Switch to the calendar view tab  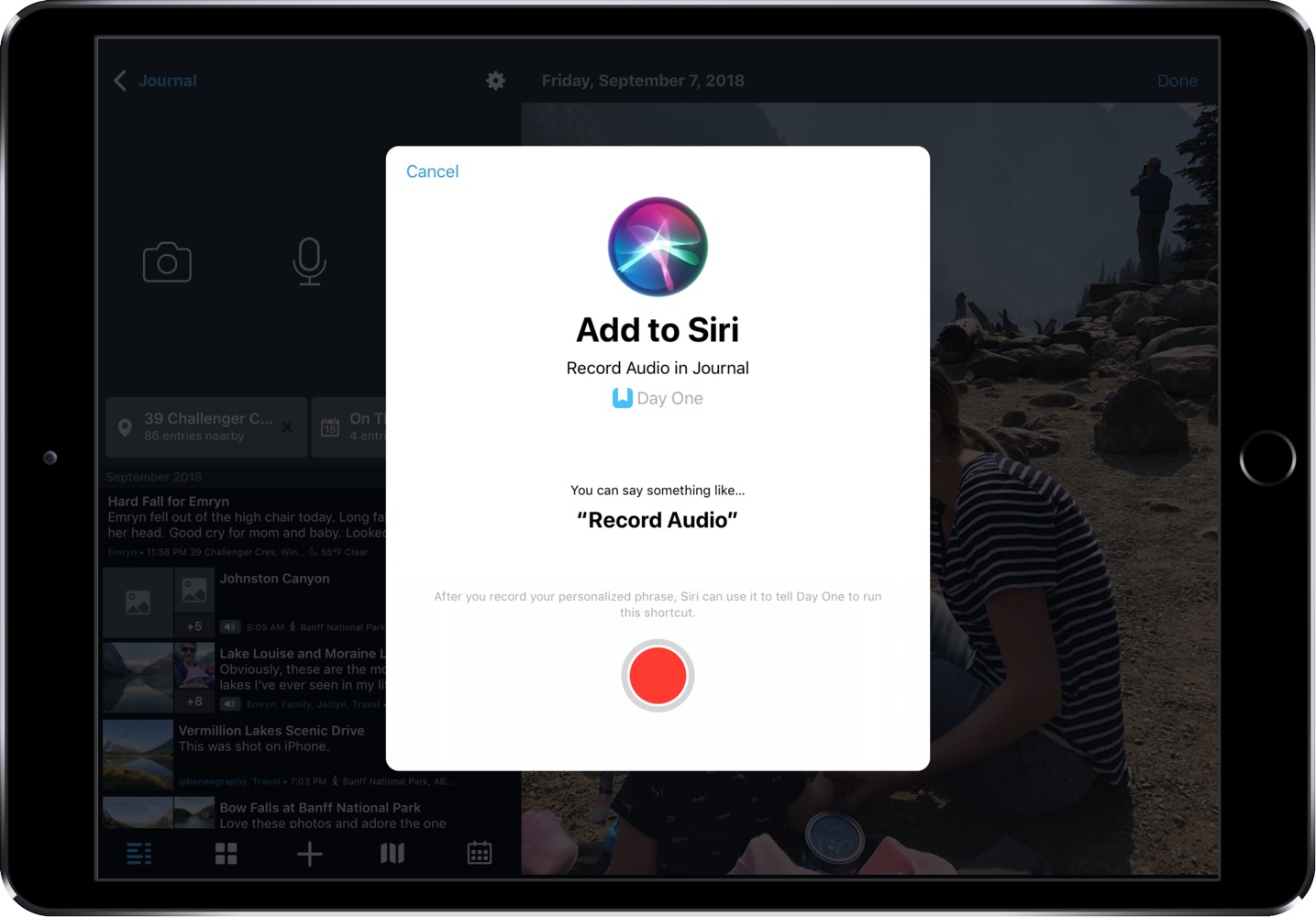480,854
